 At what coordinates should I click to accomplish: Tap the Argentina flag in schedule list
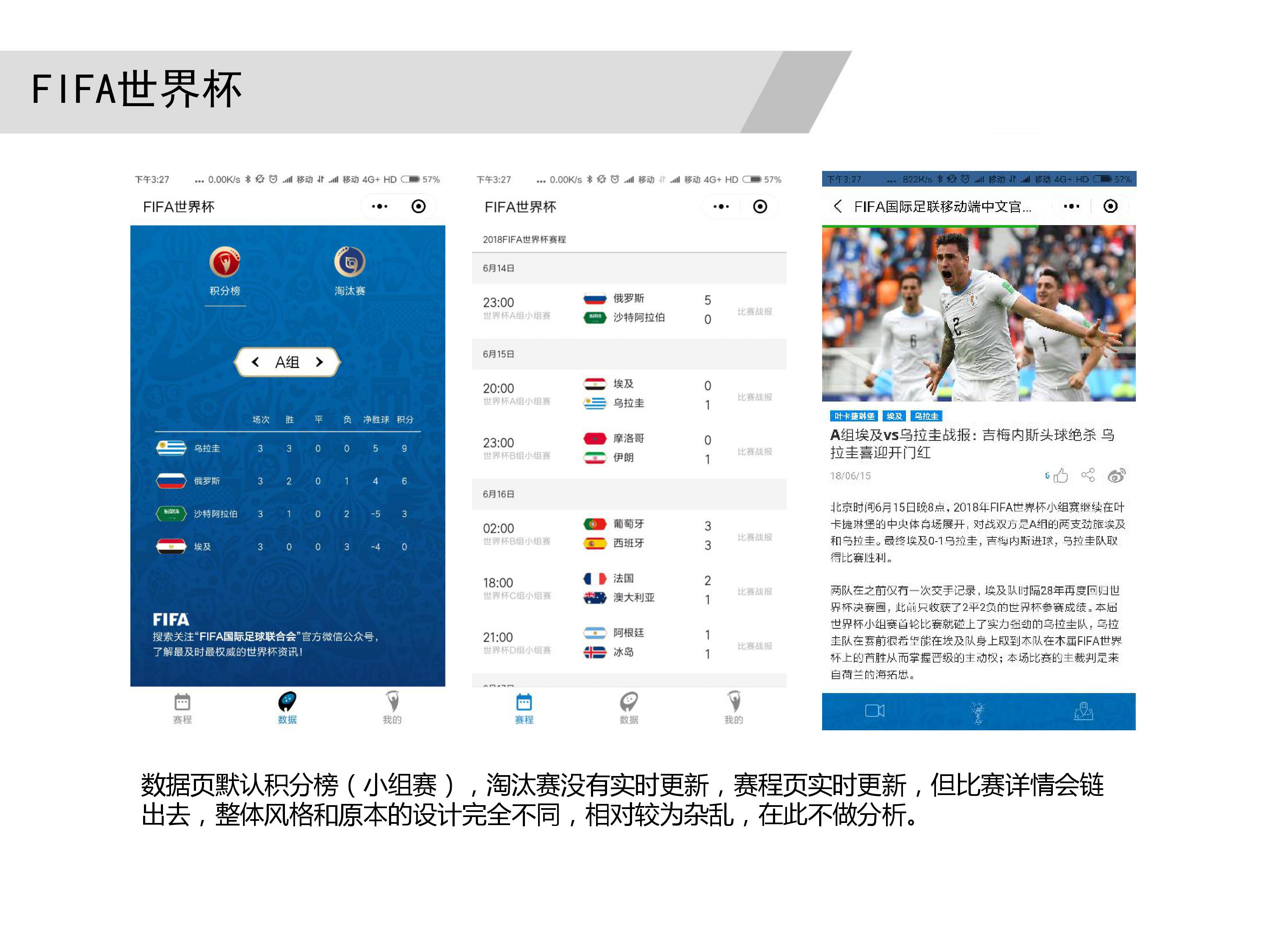pyautogui.click(x=595, y=633)
